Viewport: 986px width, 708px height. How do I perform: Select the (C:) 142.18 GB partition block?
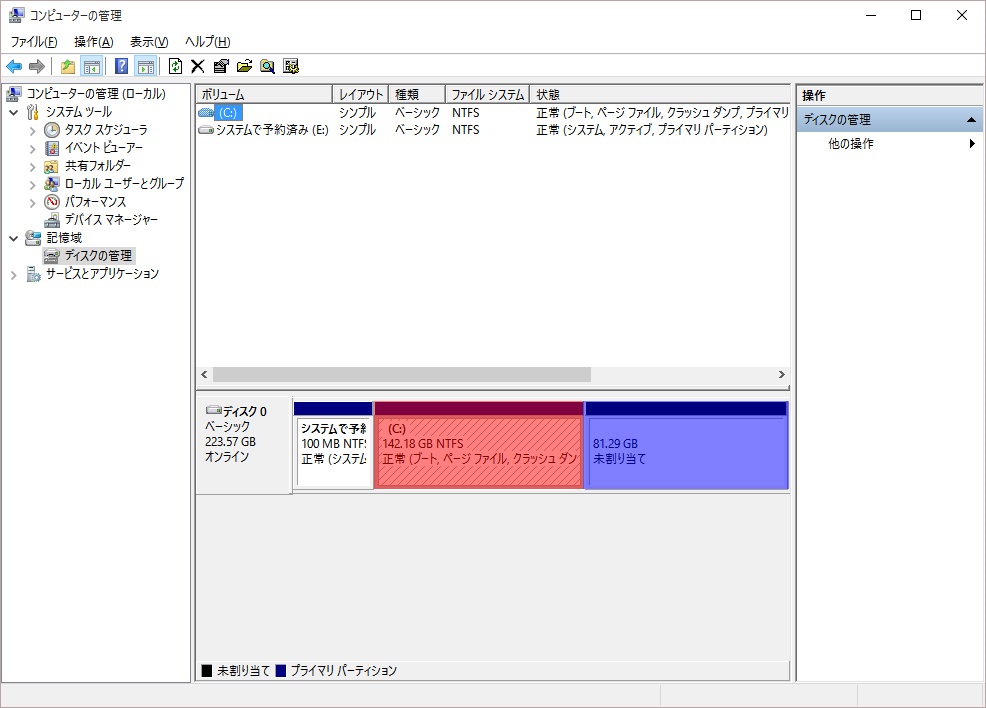479,445
